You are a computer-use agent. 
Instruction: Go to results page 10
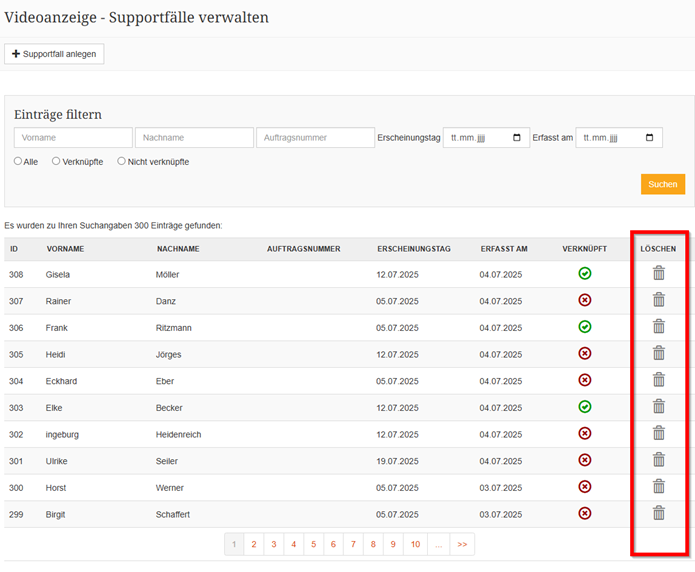pos(415,544)
